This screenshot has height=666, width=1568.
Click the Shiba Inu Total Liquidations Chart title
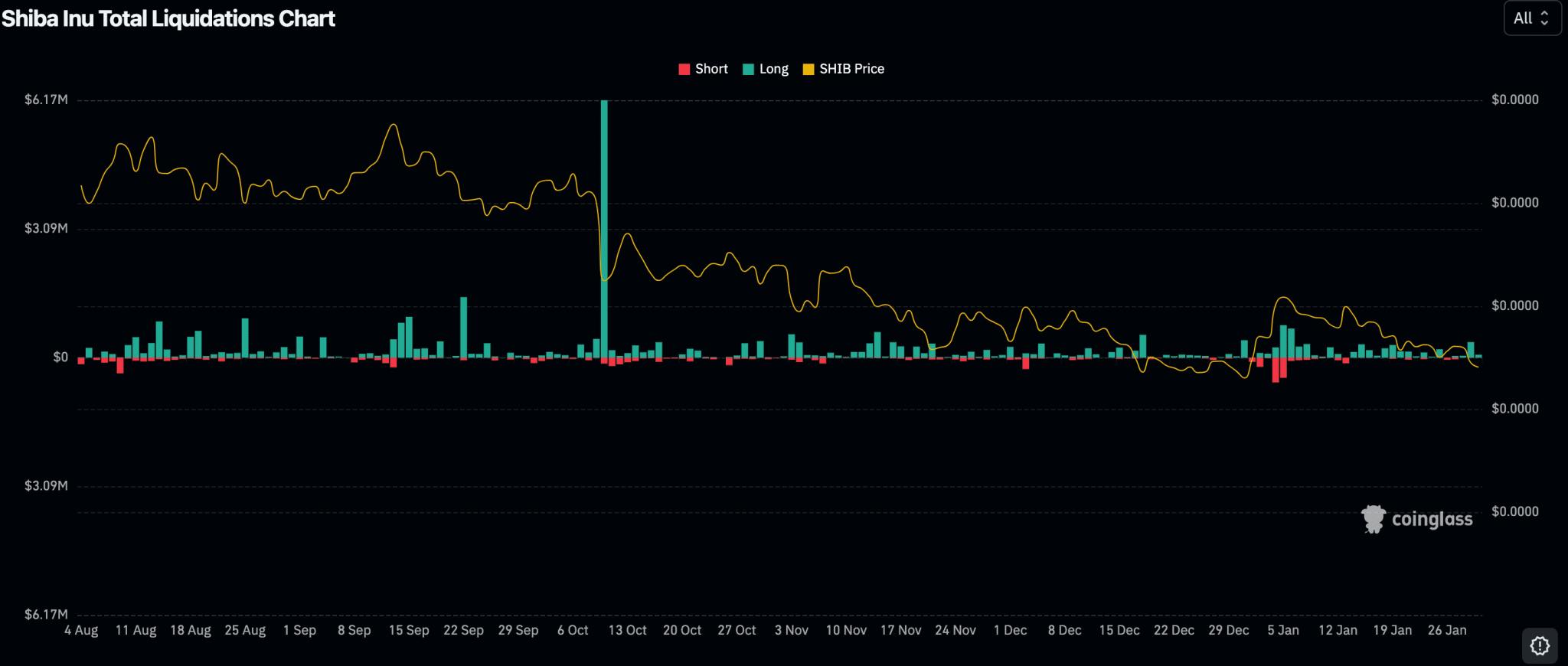(x=168, y=18)
